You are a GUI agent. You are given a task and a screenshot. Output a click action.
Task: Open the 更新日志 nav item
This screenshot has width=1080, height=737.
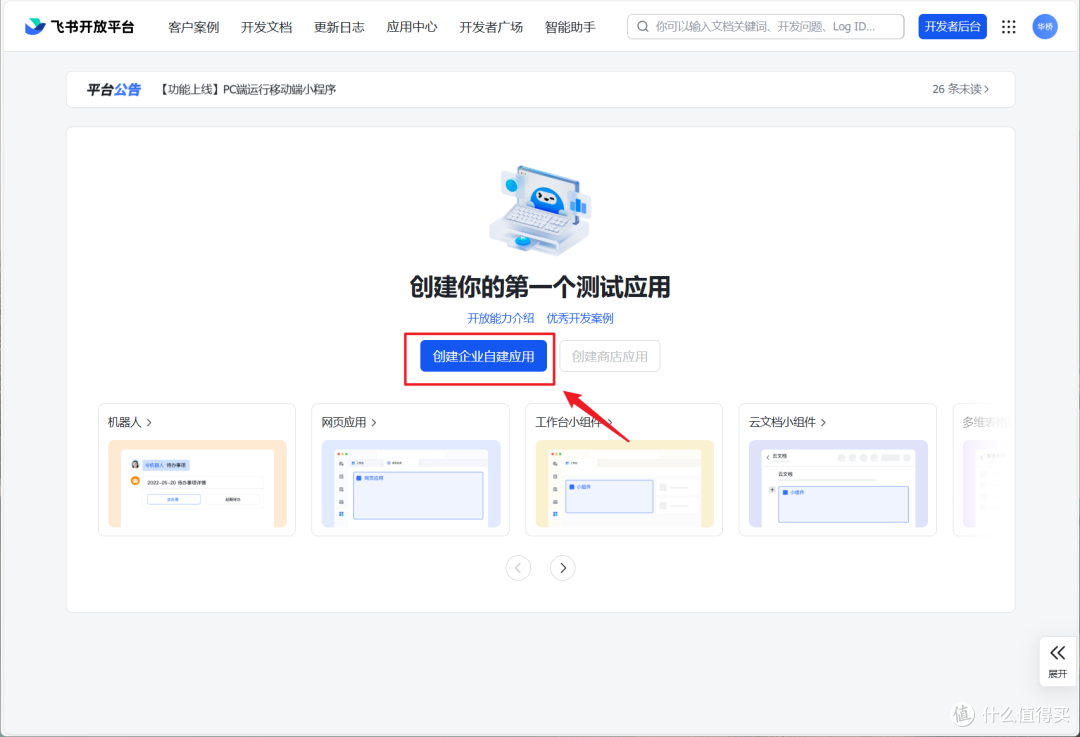(339, 27)
